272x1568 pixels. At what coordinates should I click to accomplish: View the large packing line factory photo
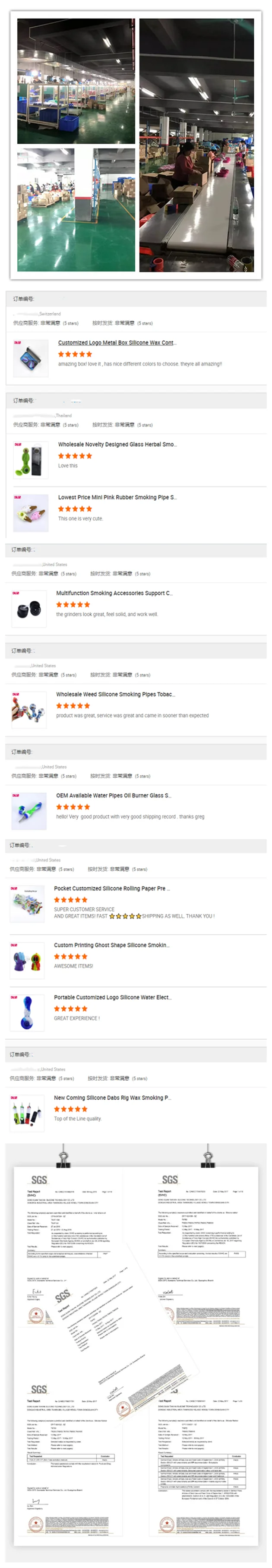point(196,145)
